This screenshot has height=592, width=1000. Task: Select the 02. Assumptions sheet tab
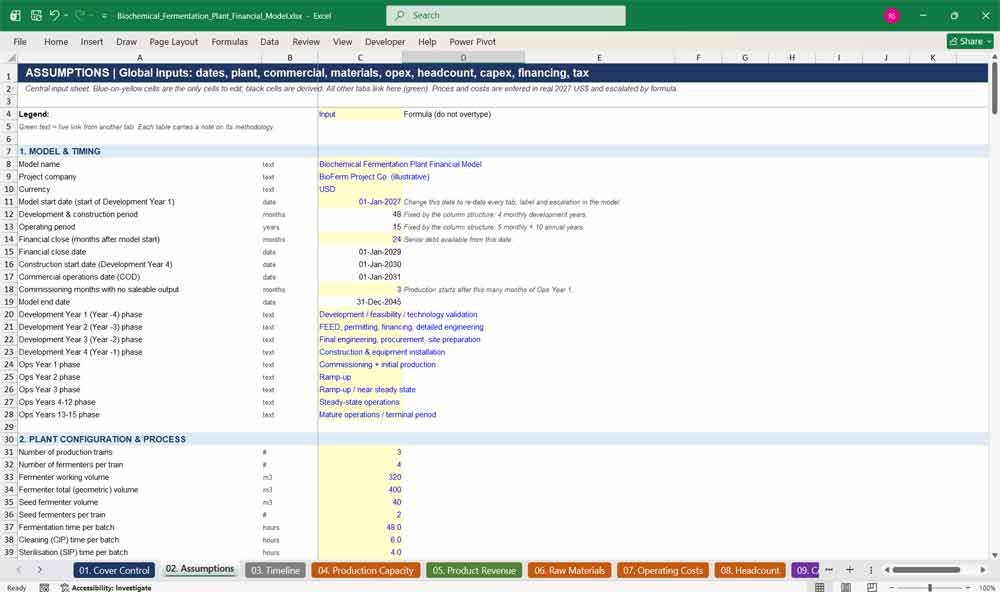pos(200,570)
